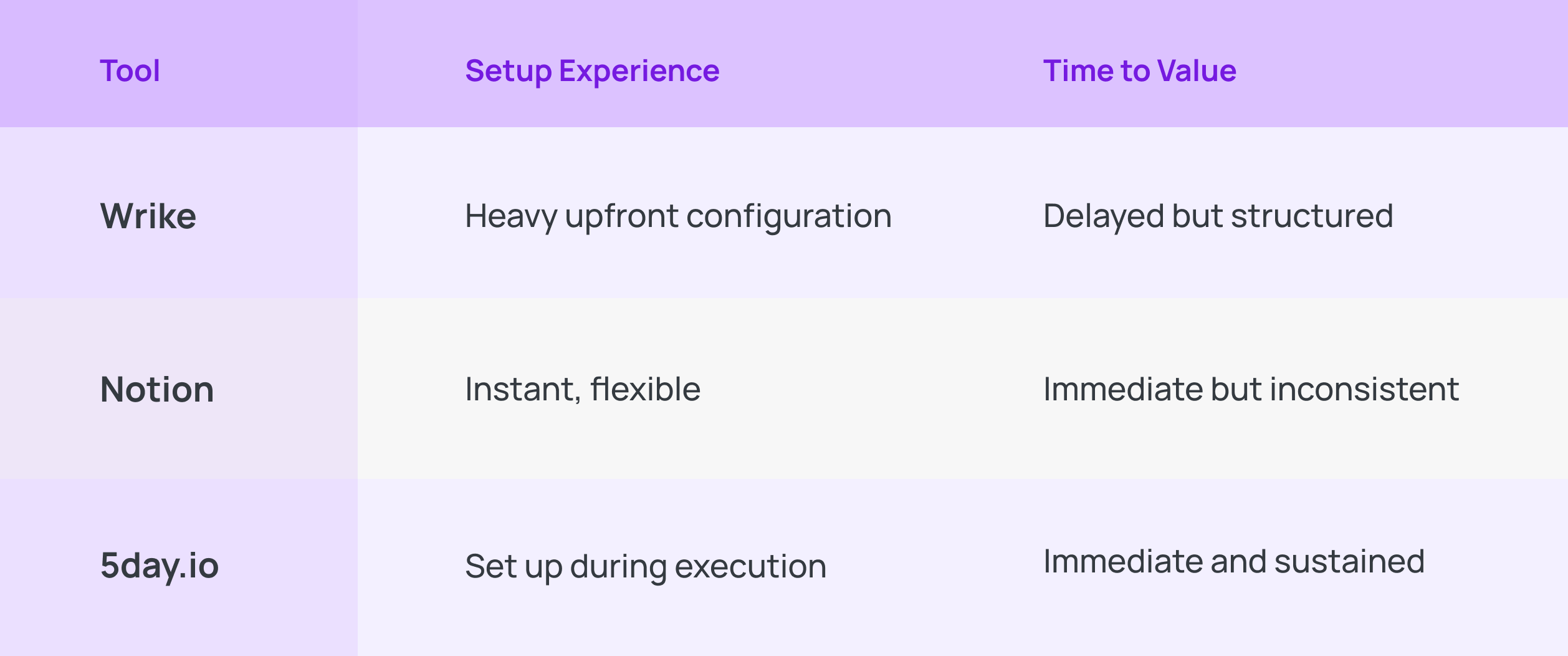
Task: Click the word execution in 5day.io row
Action: coord(750,566)
